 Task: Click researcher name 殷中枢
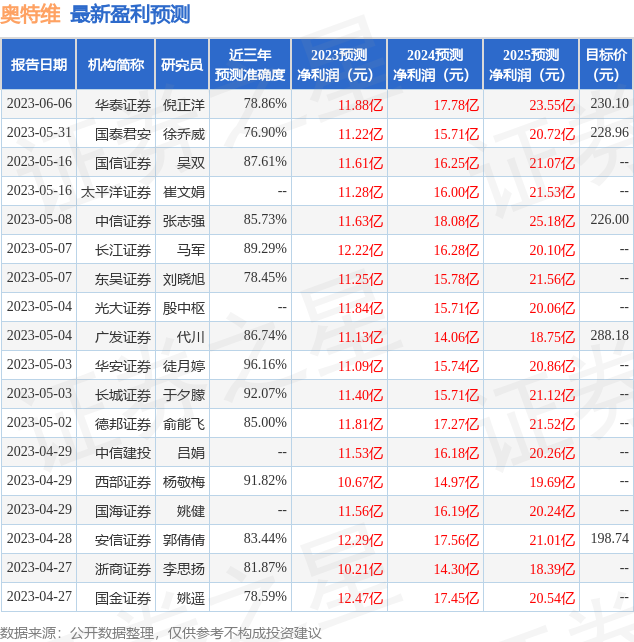click(184, 308)
